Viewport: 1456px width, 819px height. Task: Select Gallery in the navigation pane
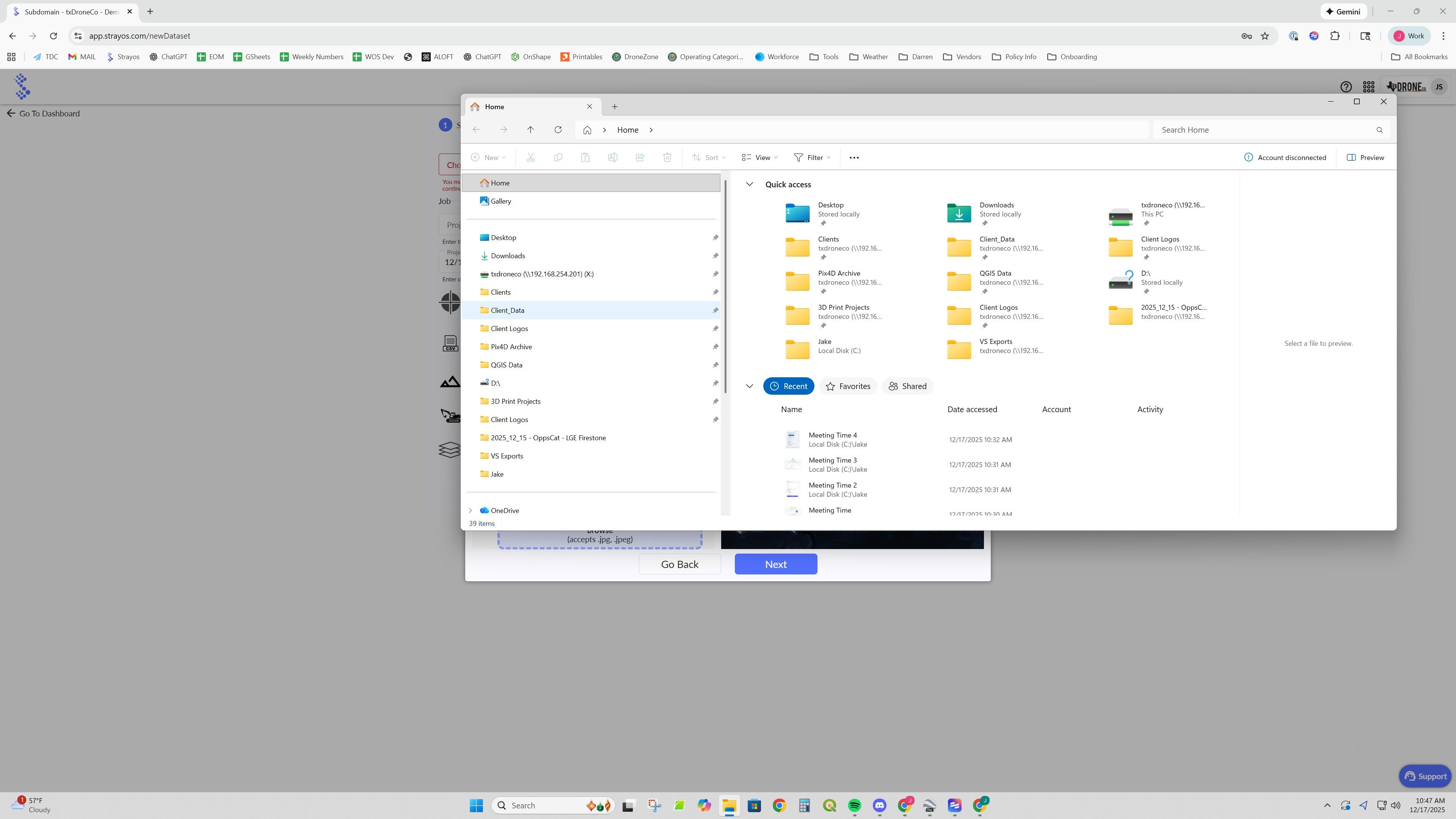(x=591, y=201)
